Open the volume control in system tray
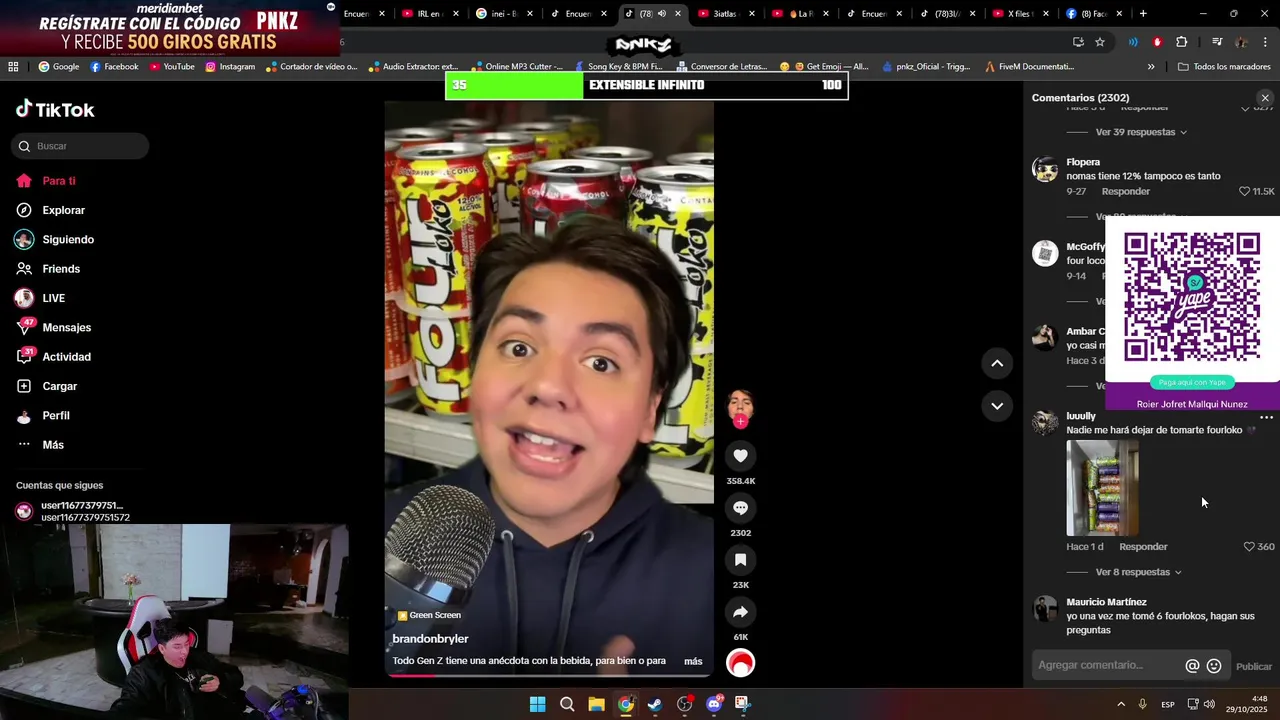Image resolution: width=1280 pixels, height=720 pixels. 1209,705
